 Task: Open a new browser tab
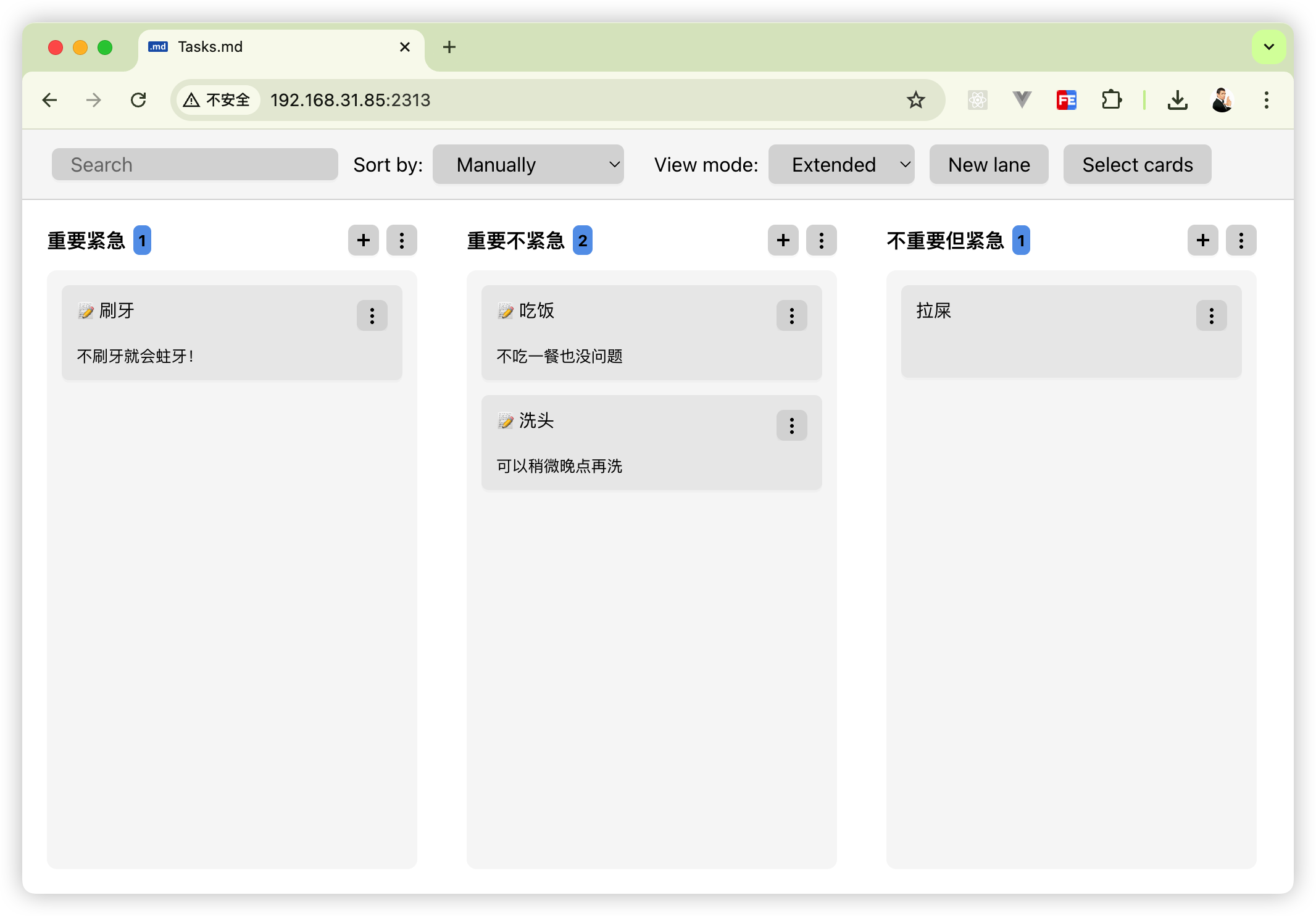point(449,47)
